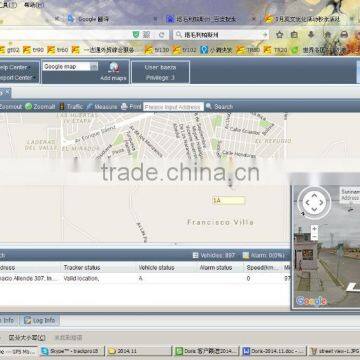Toggle the Traffic layer icon
Image resolution: width=360 pixels, height=360 pixels.
(x=62, y=107)
